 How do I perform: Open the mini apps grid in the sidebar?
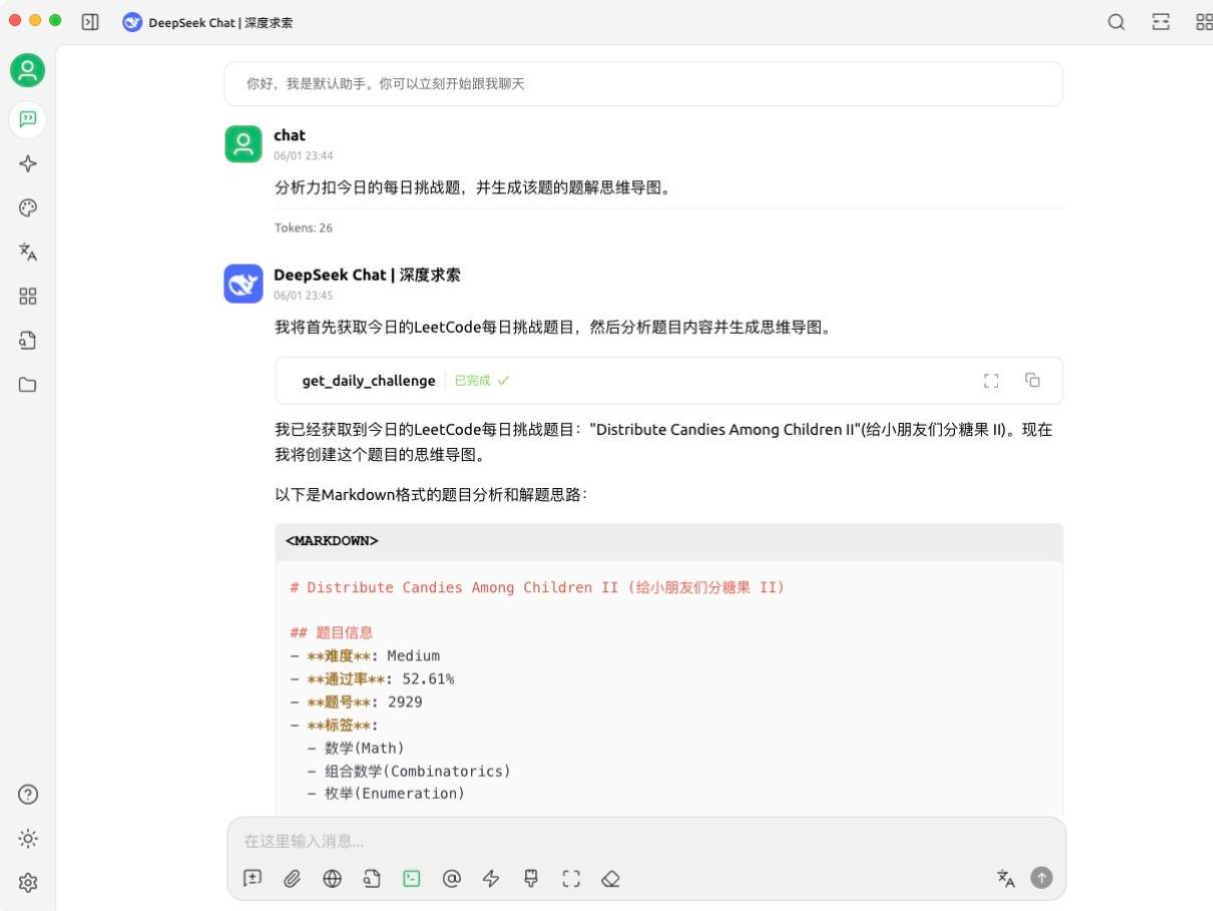click(27, 296)
